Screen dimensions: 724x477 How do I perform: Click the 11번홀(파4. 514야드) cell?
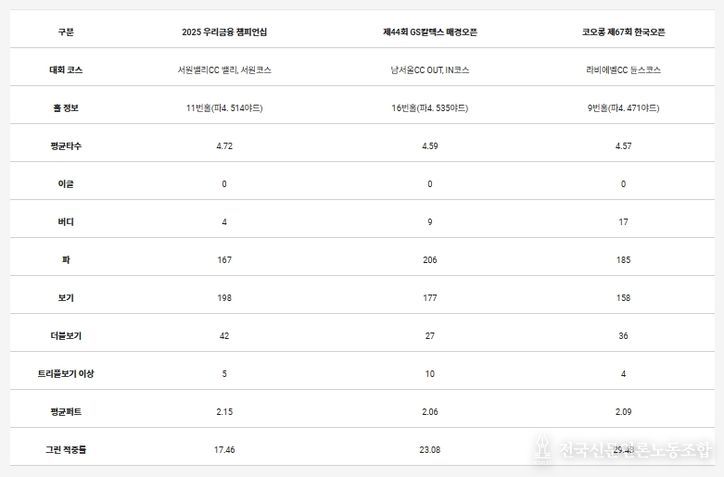coord(225,107)
